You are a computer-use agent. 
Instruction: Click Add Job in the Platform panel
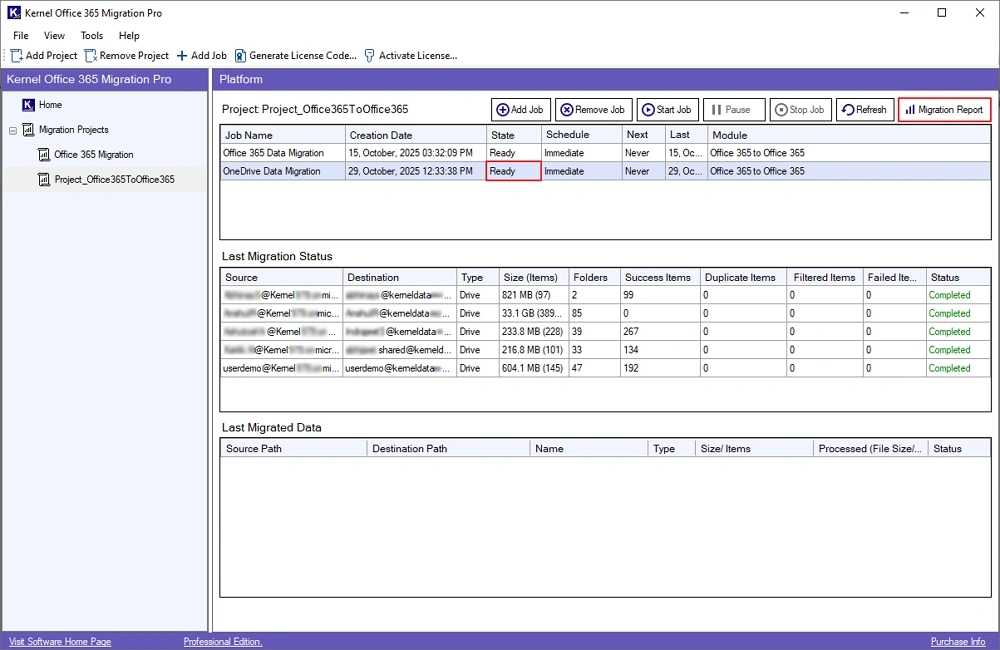pos(519,109)
